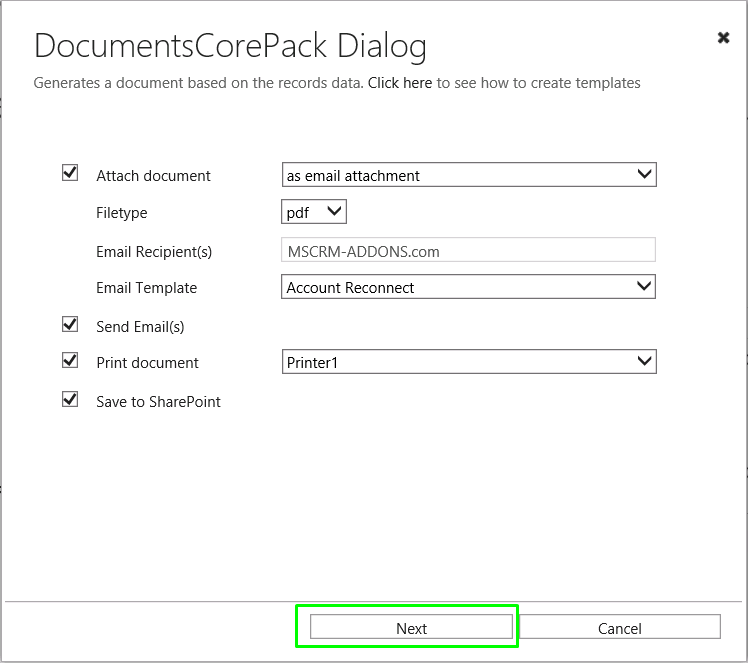
Task: Click the 'Save to SharePoint' label text
Action: (x=158, y=402)
